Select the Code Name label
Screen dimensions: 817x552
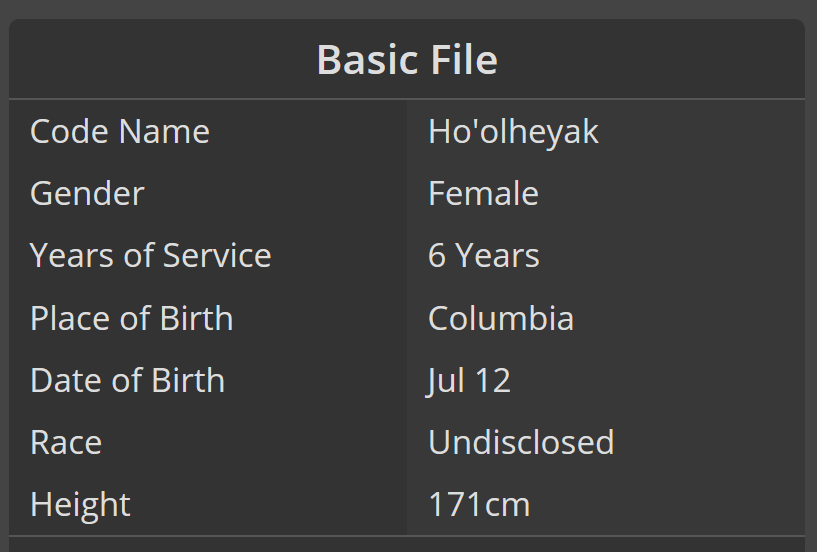pyautogui.click(x=120, y=131)
